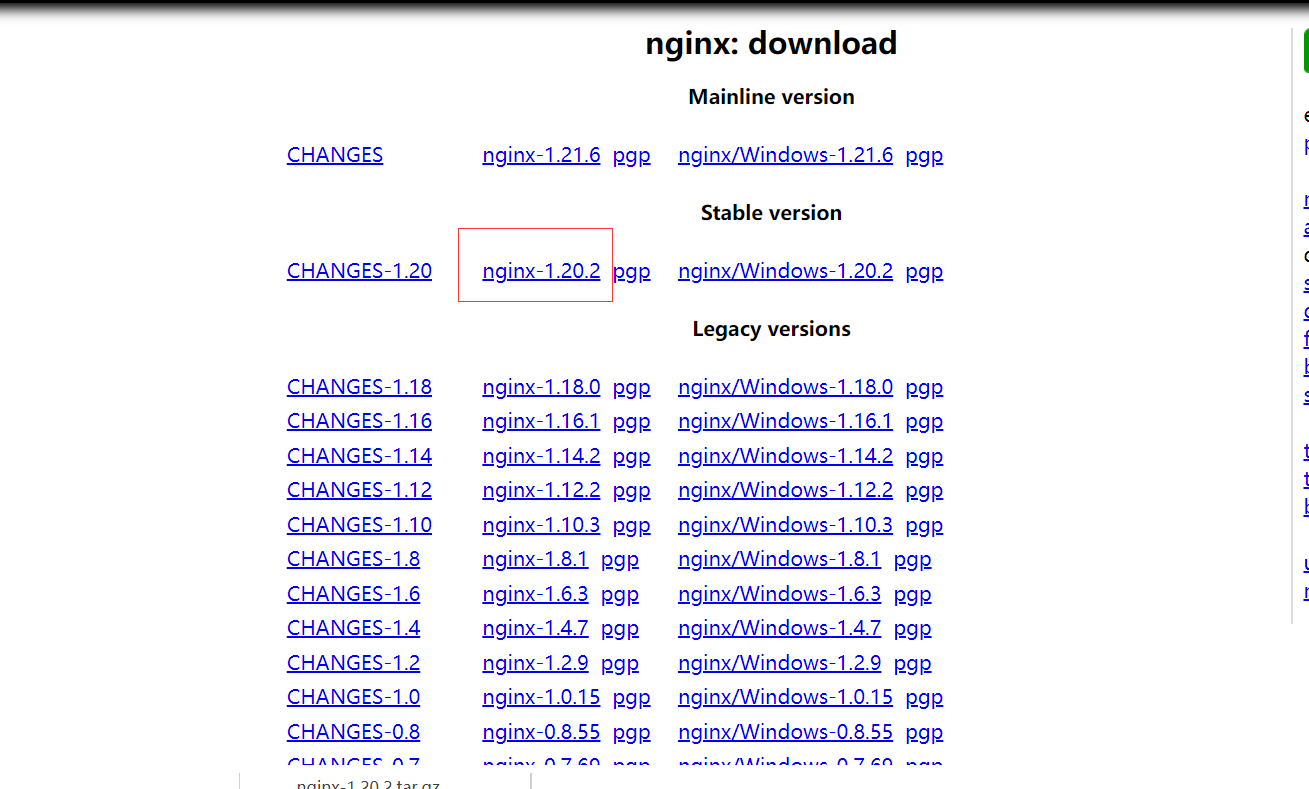Download nginx-1.12.2 source

(x=541, y=490)
